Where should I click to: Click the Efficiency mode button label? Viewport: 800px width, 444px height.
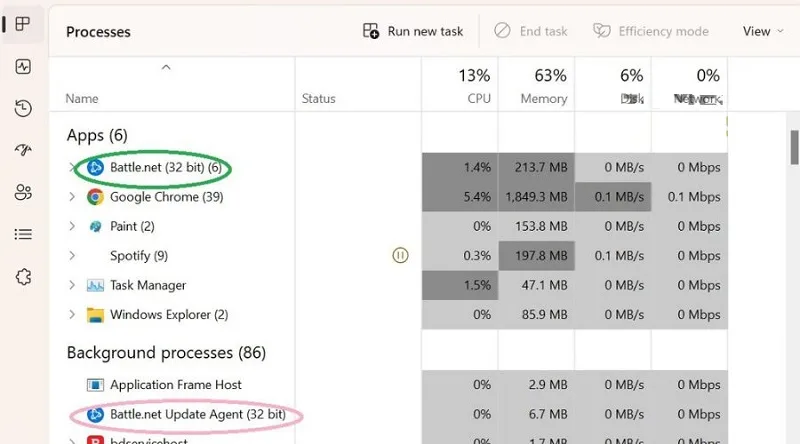[x=663, y=32]
